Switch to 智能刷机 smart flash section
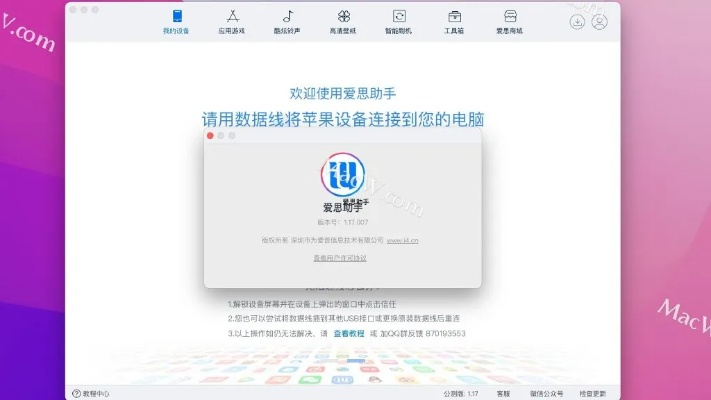This screenshot has height=400, width=711. click(x=399, y=22)
